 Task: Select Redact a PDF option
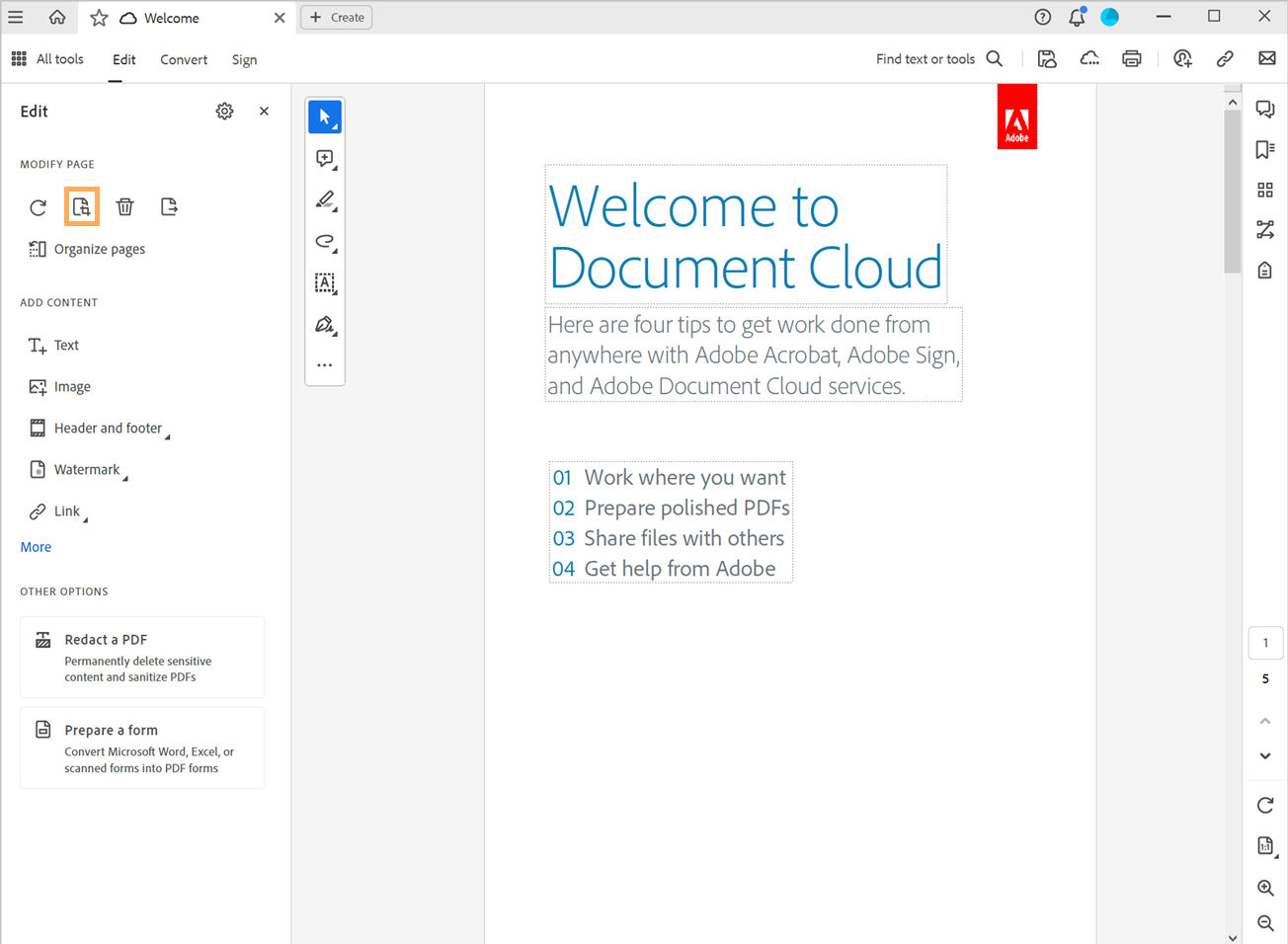pos(141,657)
